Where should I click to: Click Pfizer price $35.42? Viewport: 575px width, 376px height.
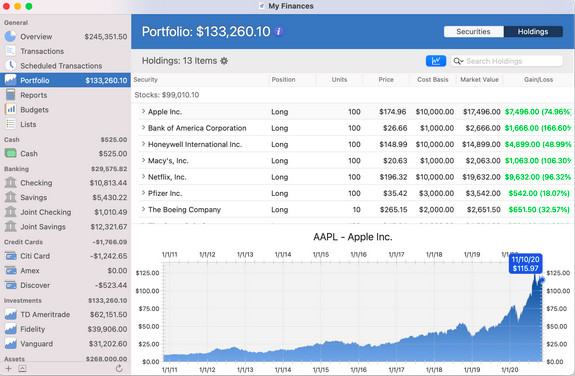pos(395,193)
